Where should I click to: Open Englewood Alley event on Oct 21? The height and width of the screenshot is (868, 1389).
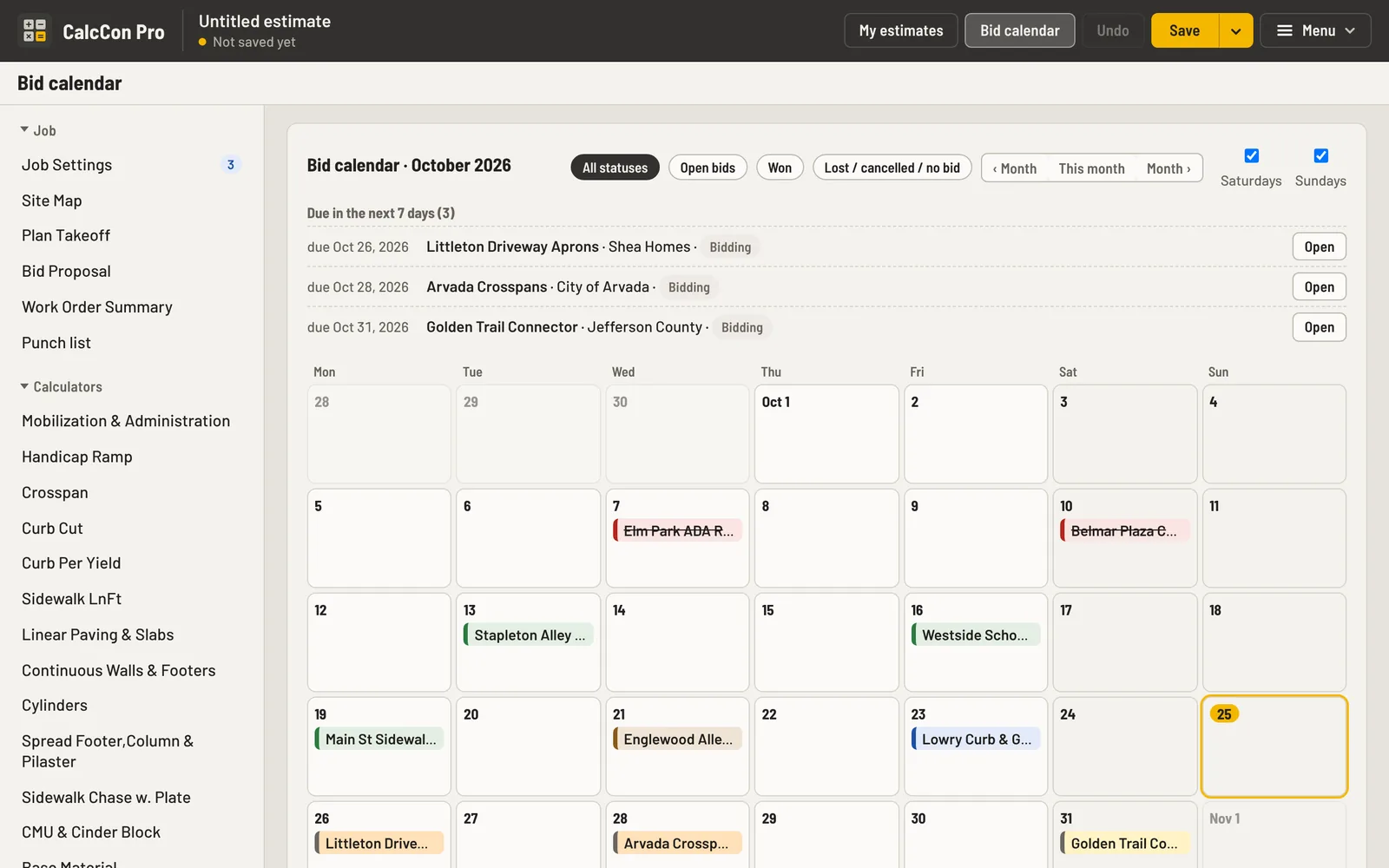click(677, 739)
